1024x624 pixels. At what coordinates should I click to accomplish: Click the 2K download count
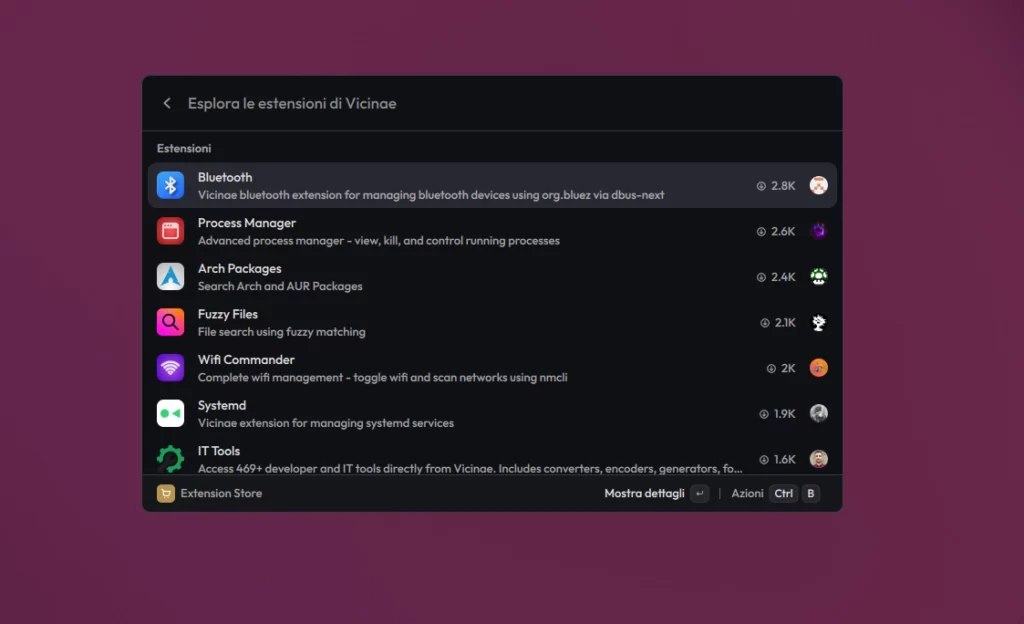[x=788, y=369]
